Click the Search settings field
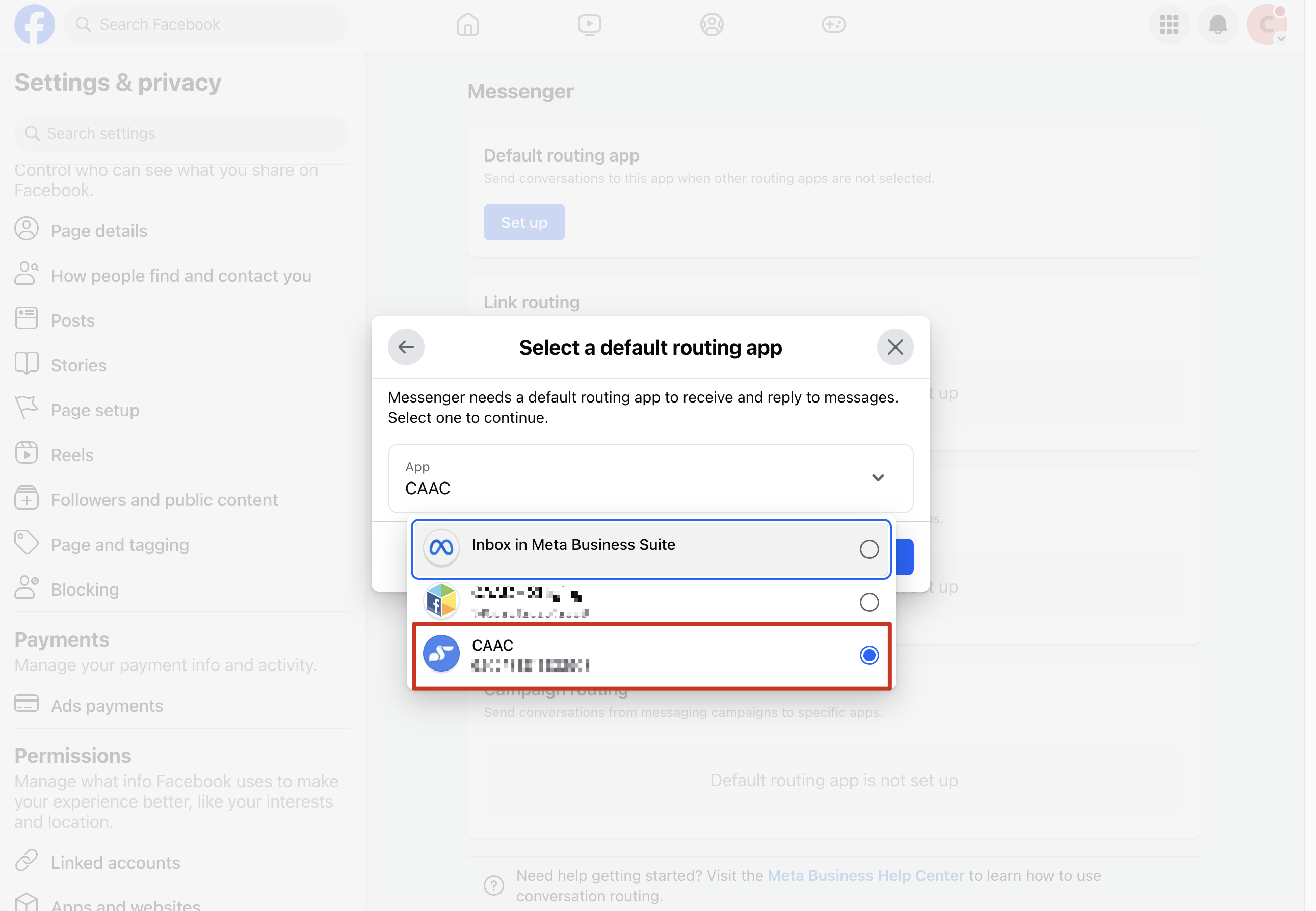The height and width of the screenshot is (911, 1316). coord(181,133)
